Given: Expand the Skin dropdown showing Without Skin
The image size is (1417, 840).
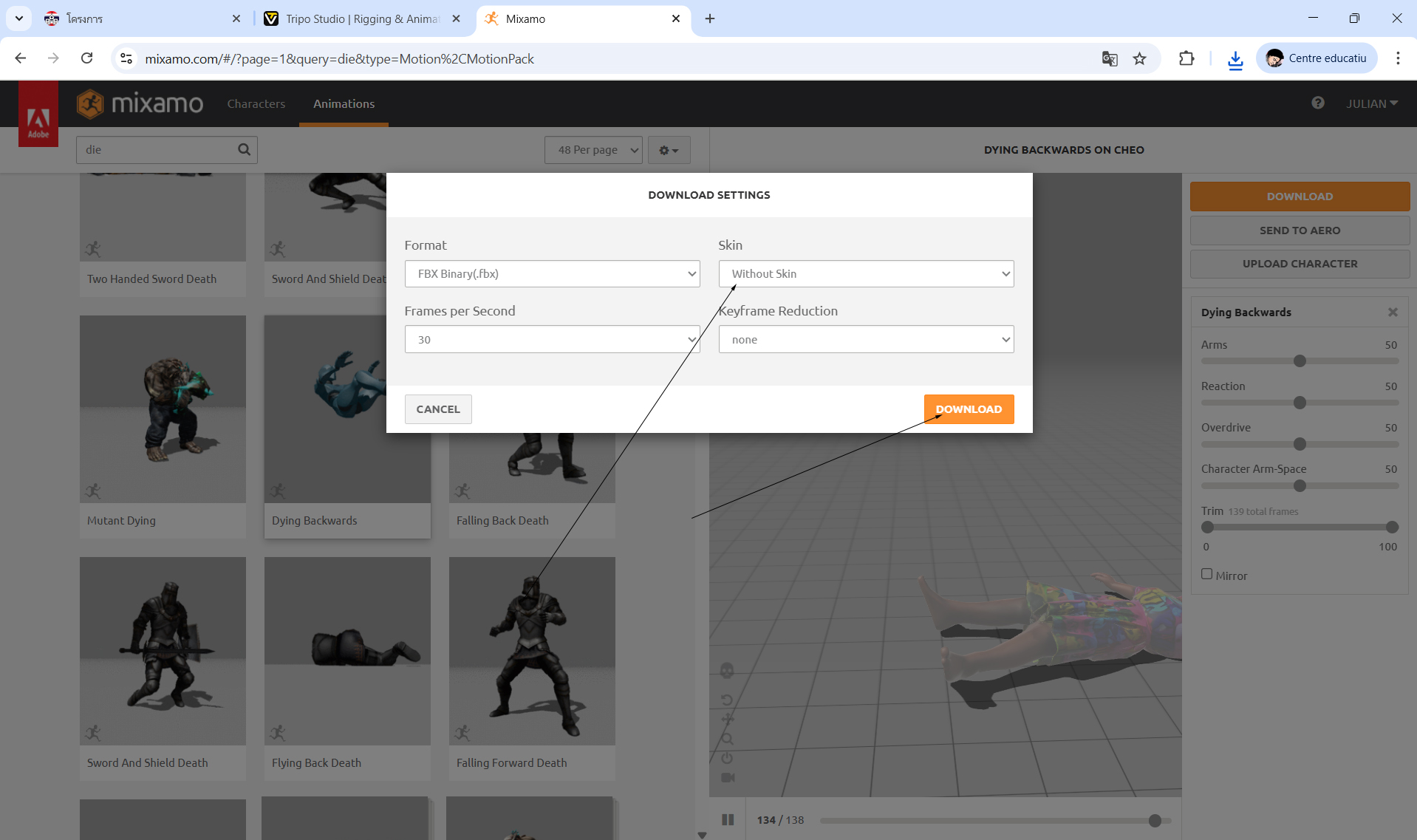Looking at the screenshot, I should tap(866, 274).
